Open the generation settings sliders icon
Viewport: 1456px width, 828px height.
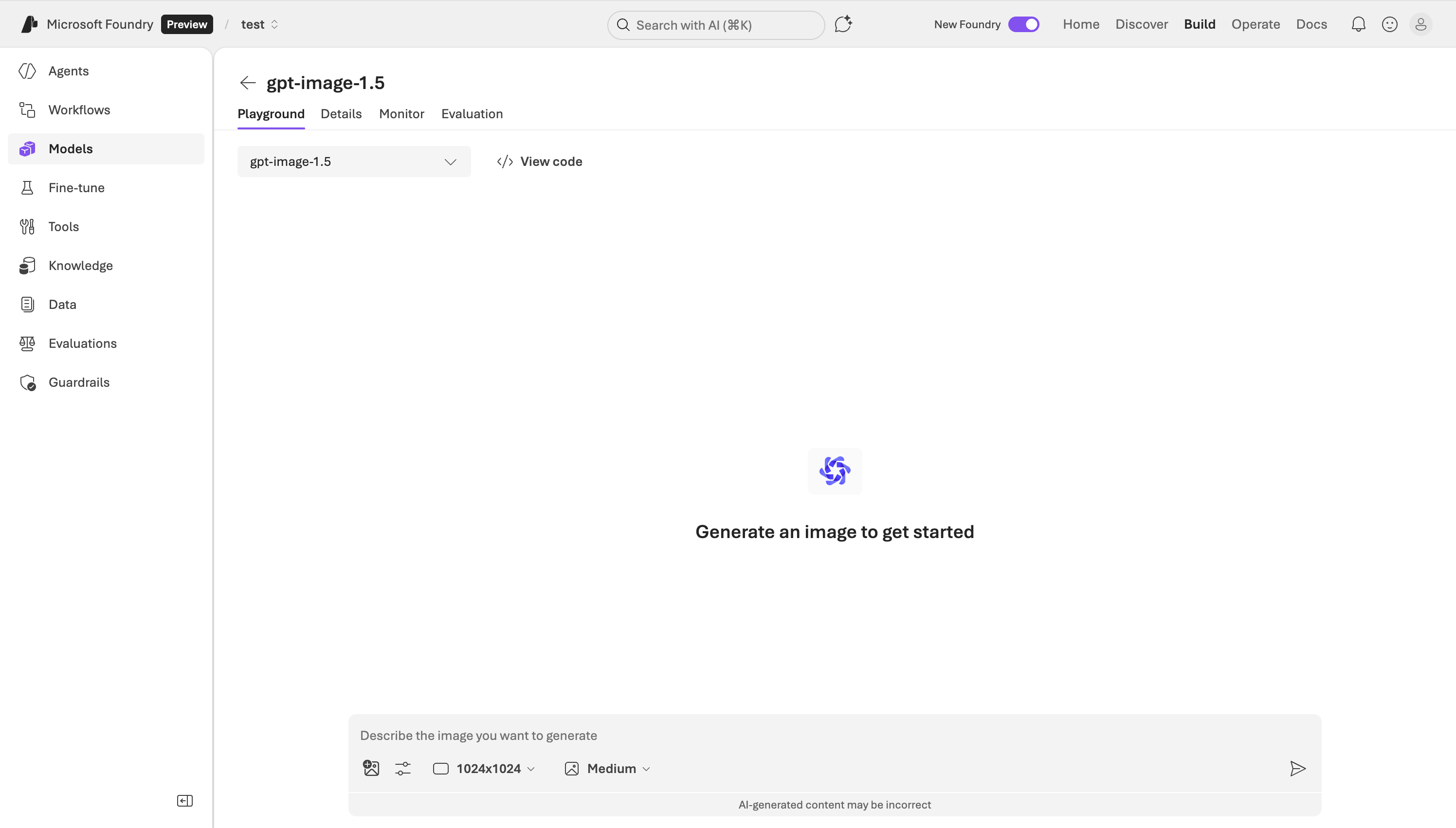[x=402, y=768]
